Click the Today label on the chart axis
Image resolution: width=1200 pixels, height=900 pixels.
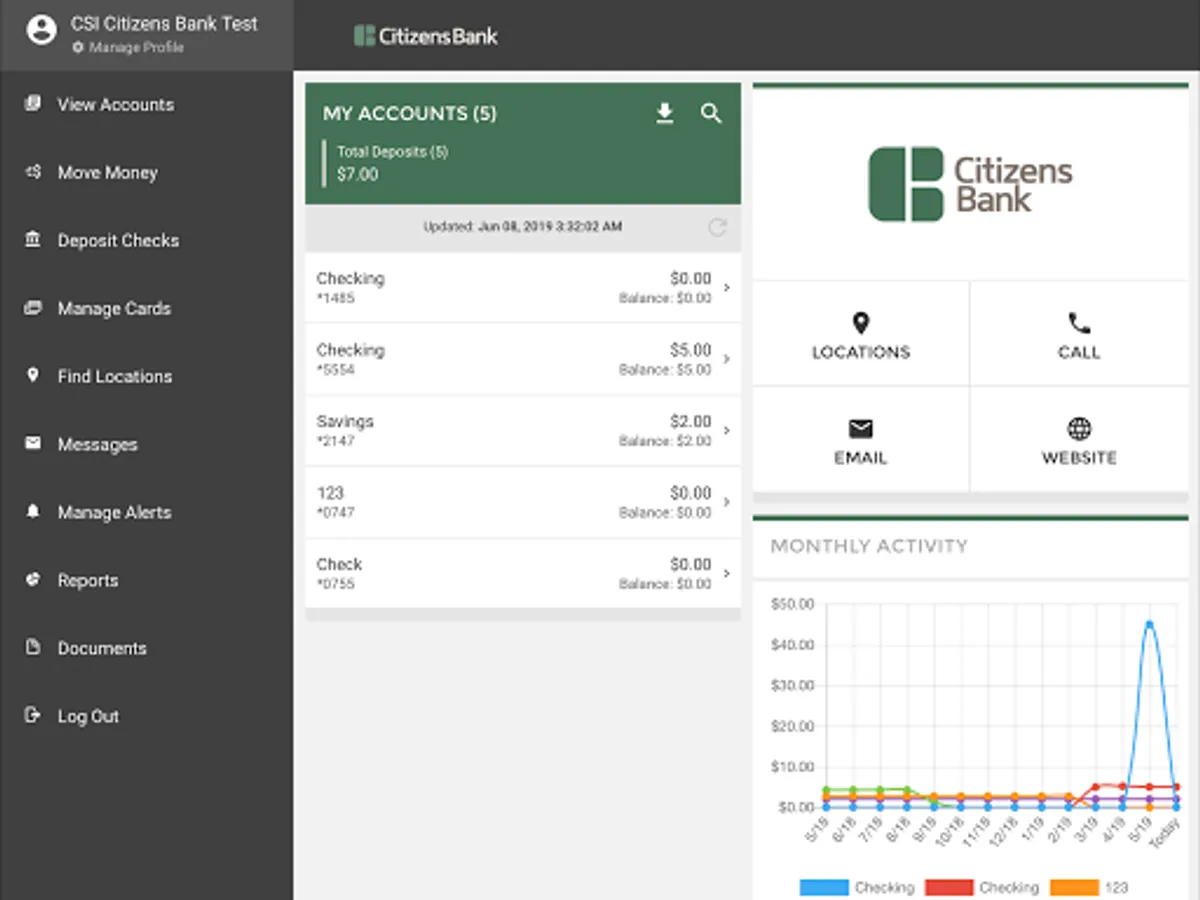coord(1166,833)
